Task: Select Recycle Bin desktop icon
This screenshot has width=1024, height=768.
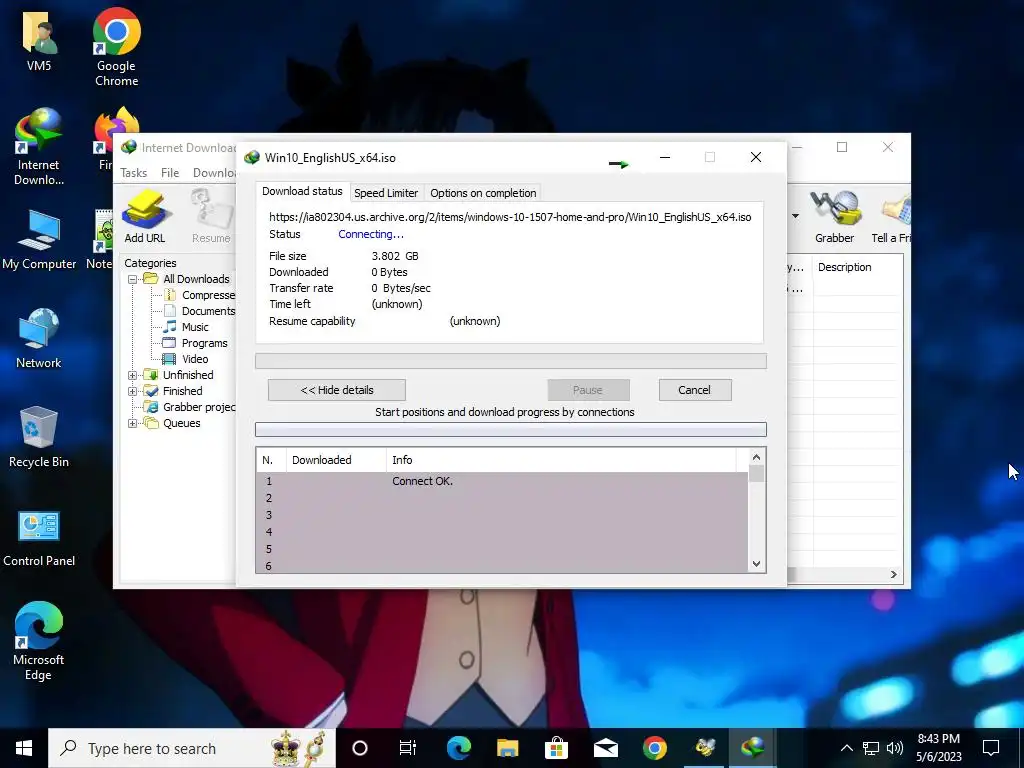Action: coord(39,438)
